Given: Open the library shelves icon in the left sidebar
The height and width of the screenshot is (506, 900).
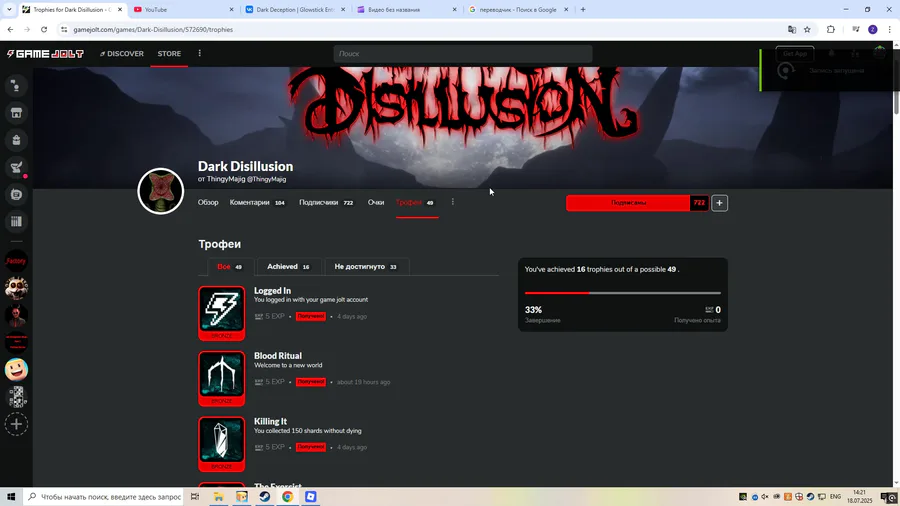Looking at the screenshot, I should [16, 221].
